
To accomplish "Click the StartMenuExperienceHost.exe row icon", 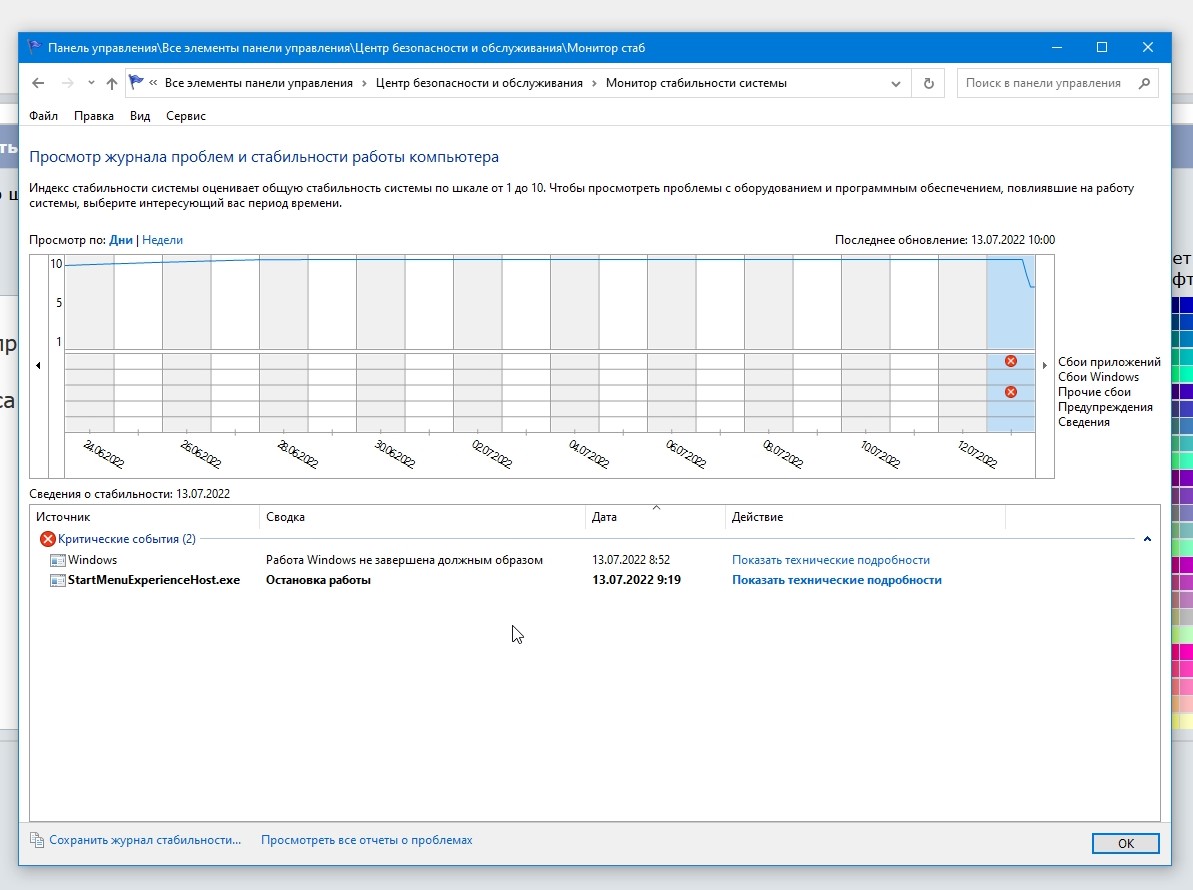I will tap(58, 580).
